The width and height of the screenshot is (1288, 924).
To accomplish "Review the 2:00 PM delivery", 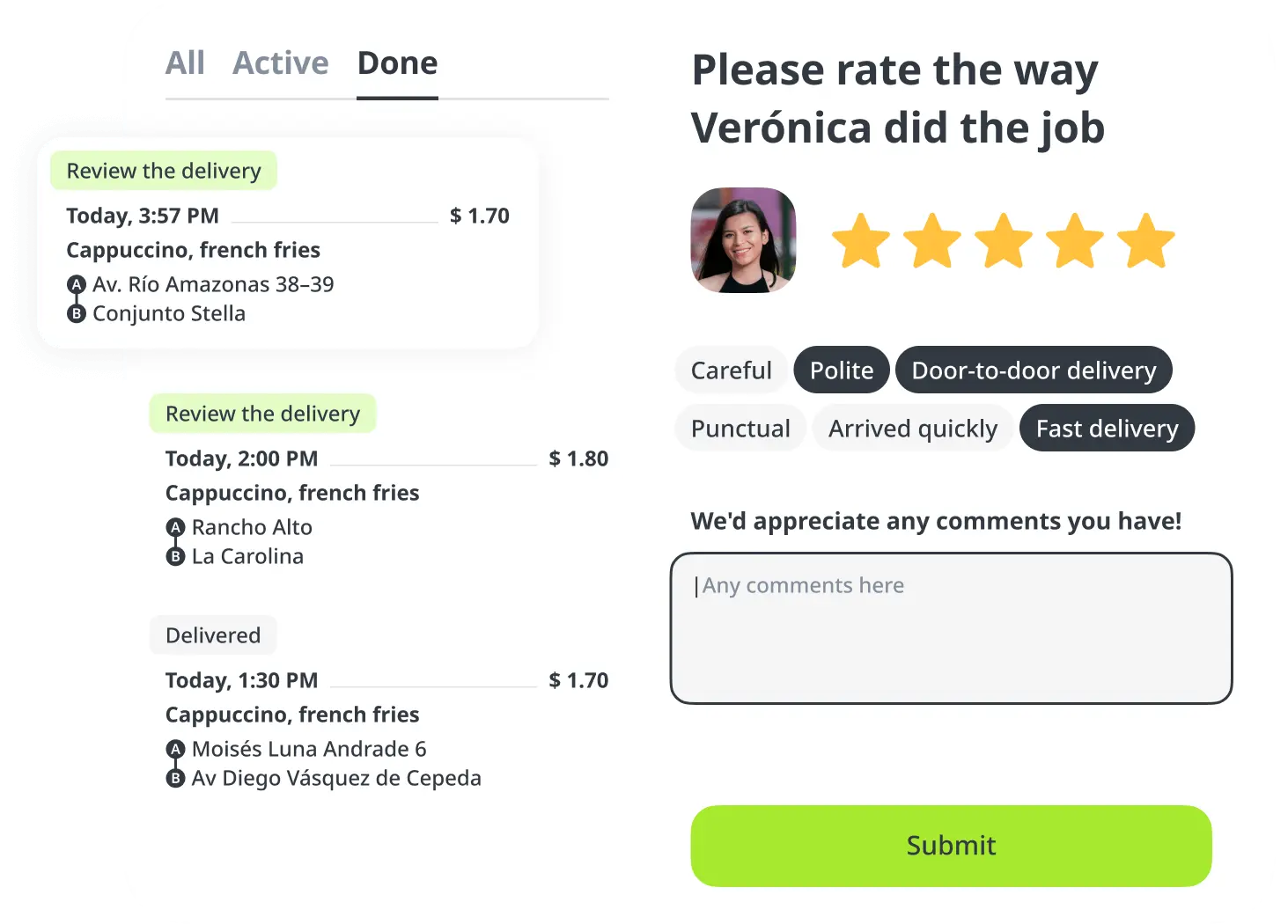I will coord(262,414).
